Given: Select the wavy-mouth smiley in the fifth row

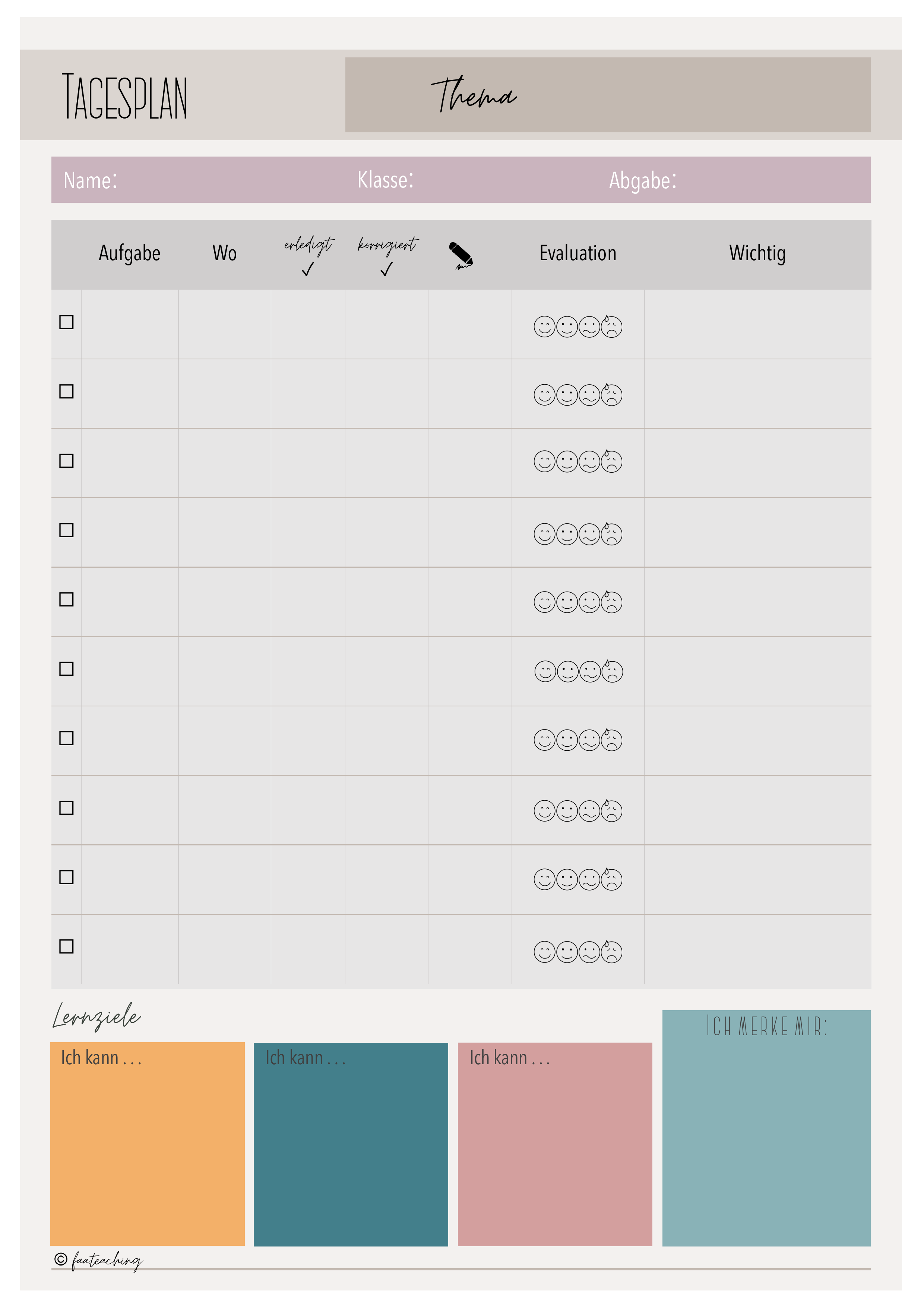Looking at the screenshot, I should pyautogui.click(x=589, y=602).
